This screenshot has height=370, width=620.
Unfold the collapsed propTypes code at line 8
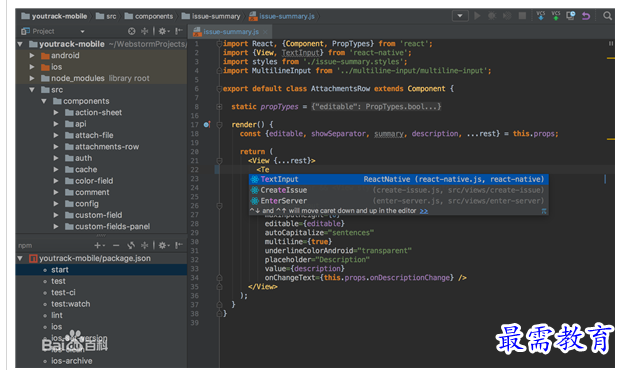(219, 107)
